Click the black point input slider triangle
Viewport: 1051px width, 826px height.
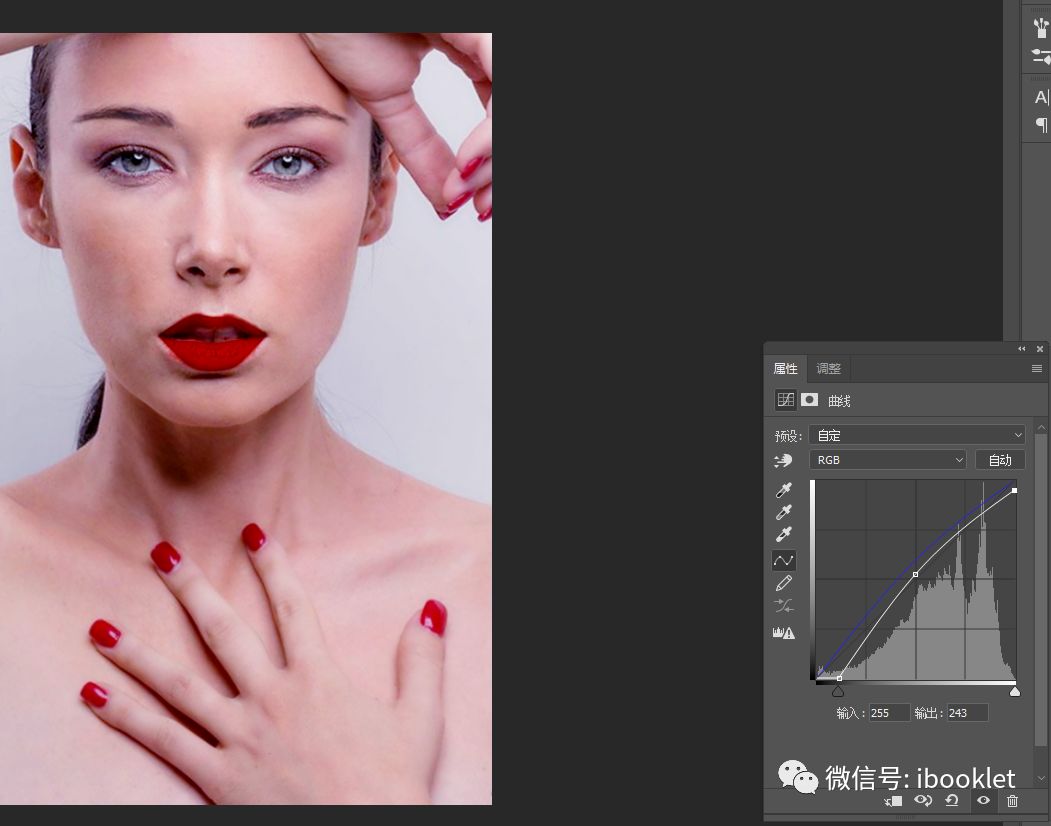click(x=838, y=691)
